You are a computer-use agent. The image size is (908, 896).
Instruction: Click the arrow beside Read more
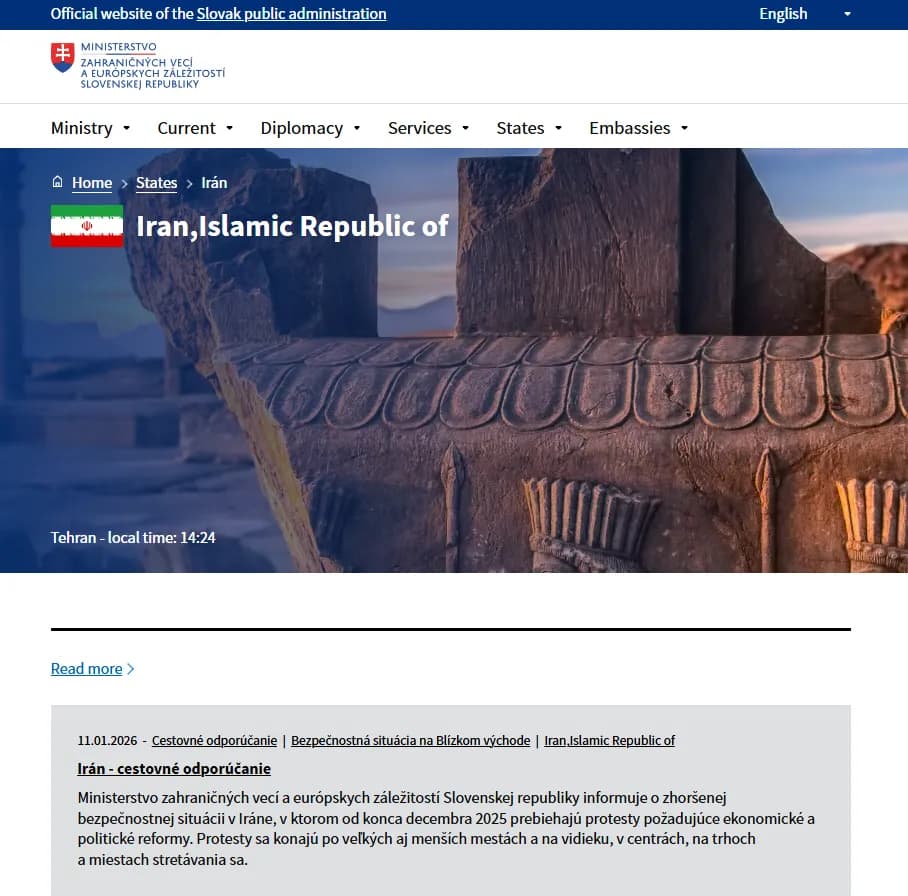pyautogui.click(x=131, y=669)
